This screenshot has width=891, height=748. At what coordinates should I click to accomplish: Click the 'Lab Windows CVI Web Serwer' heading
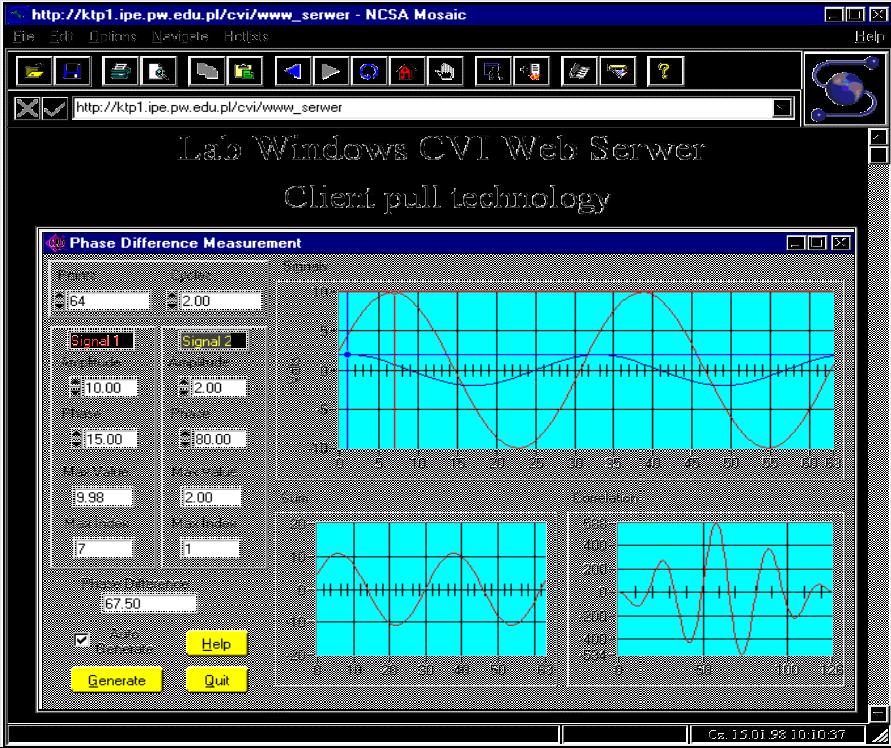[x=442, y=149]
